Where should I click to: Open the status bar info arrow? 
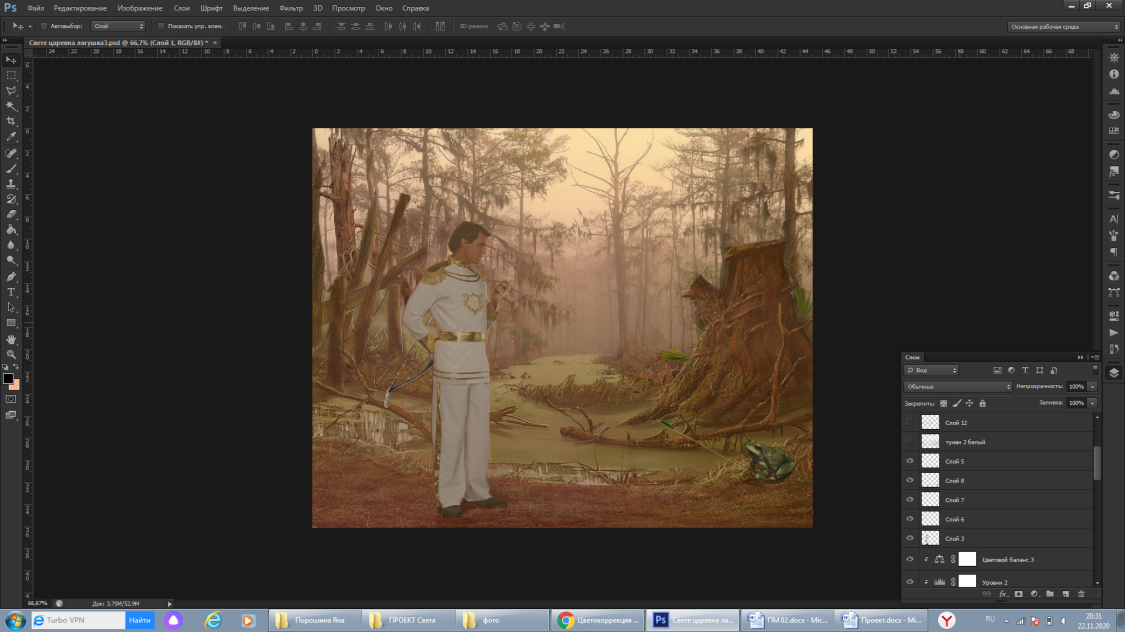click(169, 604)
